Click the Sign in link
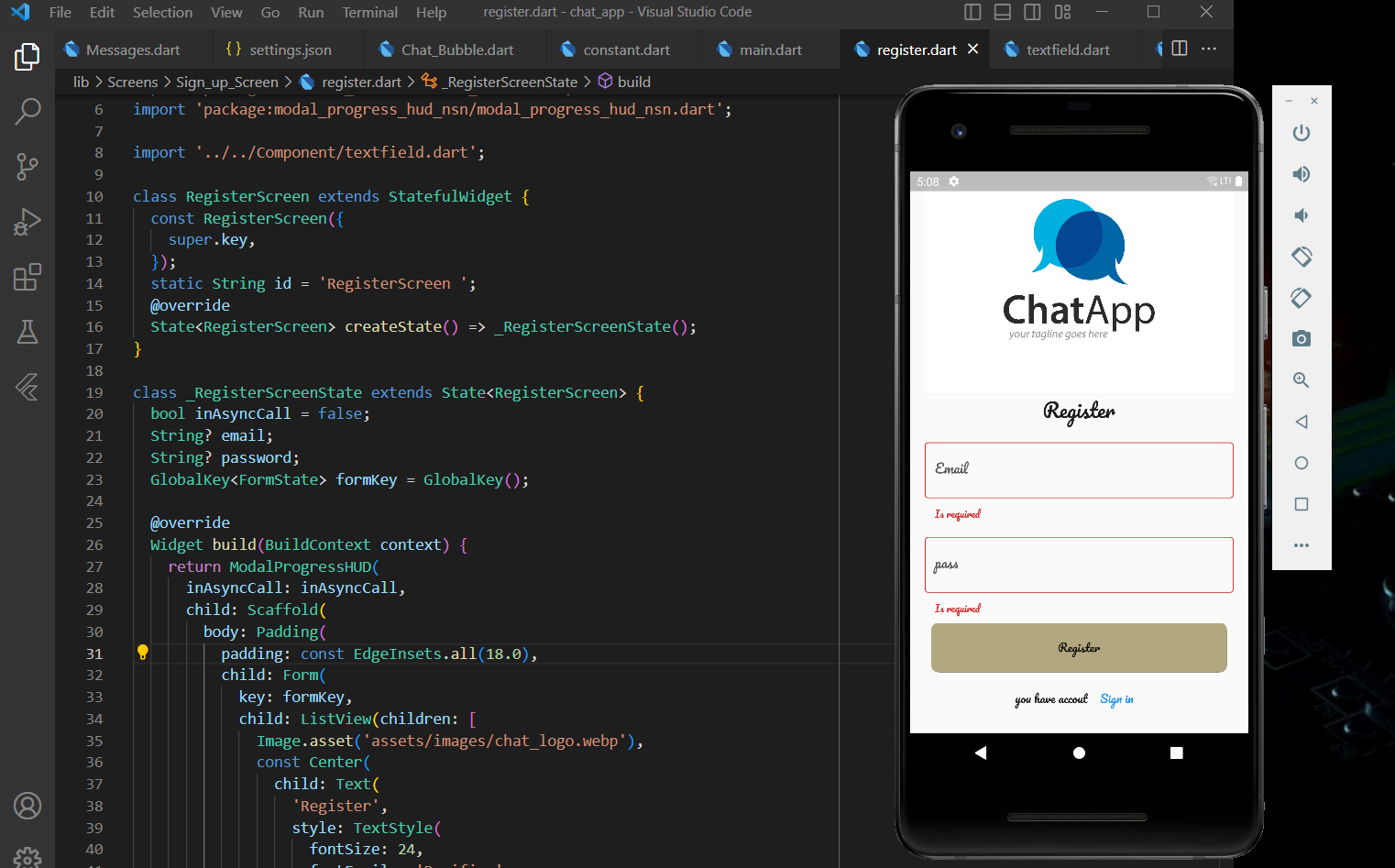The width and height of the screenshot is (1395, 868). tap(1115, 699)
